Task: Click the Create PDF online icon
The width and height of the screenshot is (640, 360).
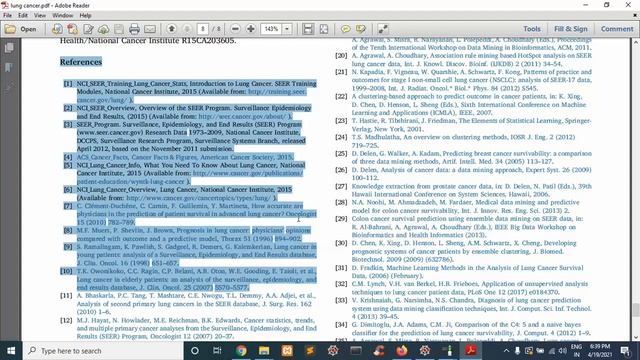Action: tap(57, 29)
